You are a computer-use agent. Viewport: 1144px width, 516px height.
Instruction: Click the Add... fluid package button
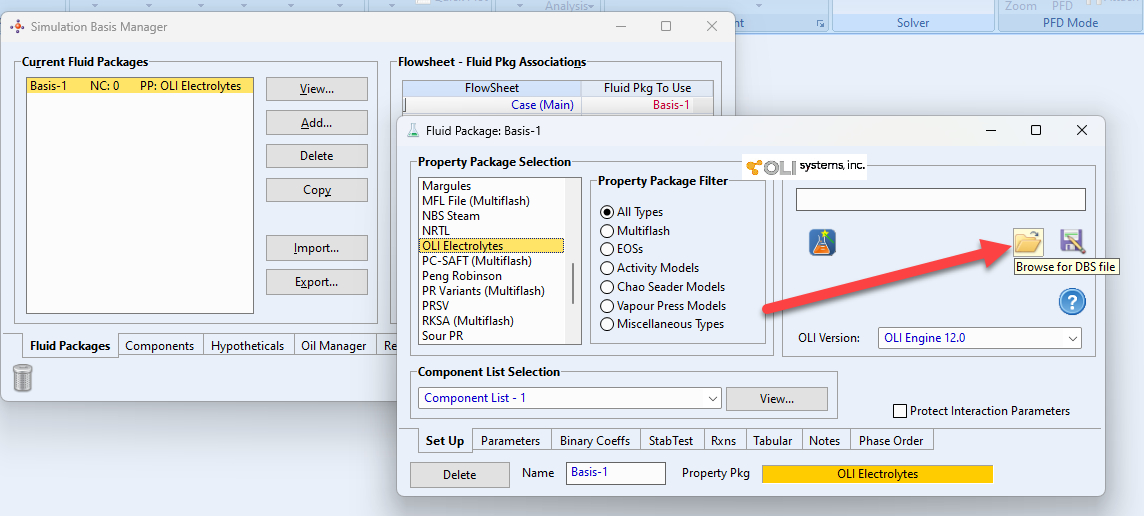click(x=317, y=123)
